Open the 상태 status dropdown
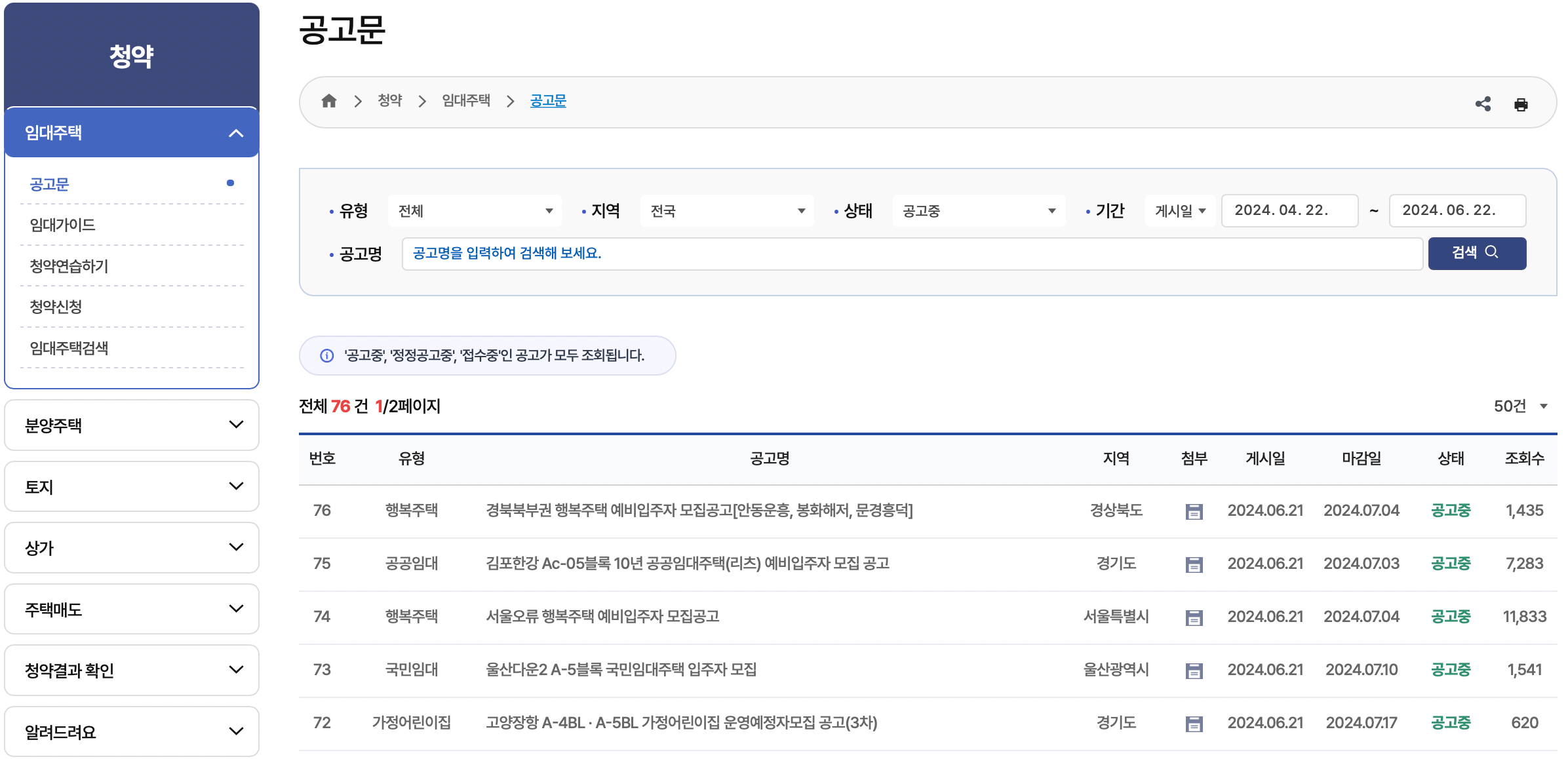The image size is (1568, 759). click(x=978, y=211)
